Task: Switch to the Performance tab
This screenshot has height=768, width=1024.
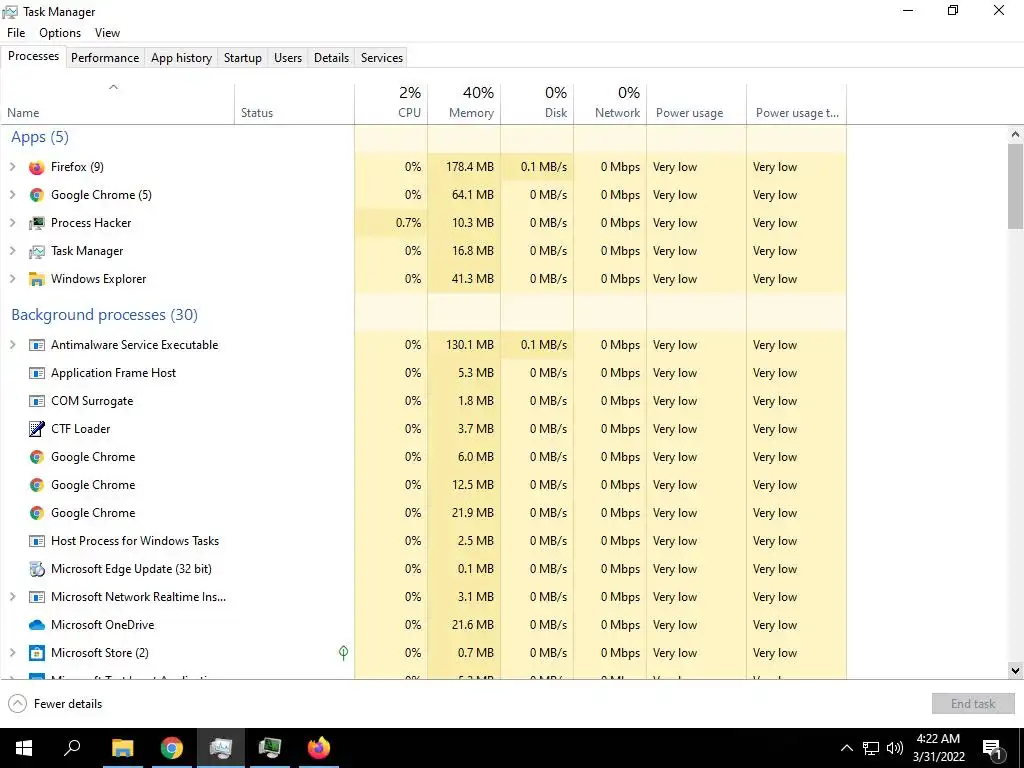Action: (x=105, y=57)
